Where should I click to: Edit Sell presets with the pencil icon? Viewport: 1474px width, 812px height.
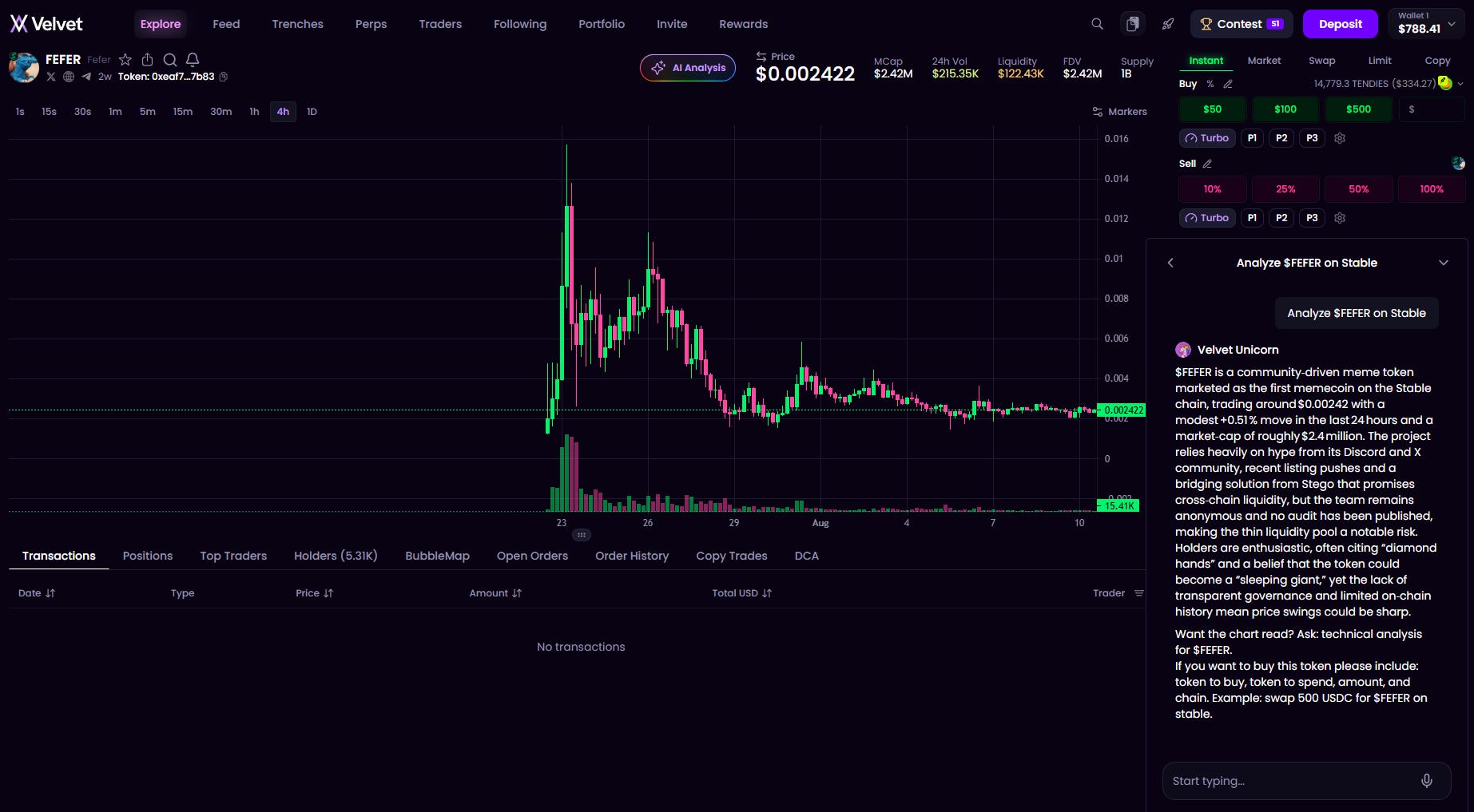1207,164
